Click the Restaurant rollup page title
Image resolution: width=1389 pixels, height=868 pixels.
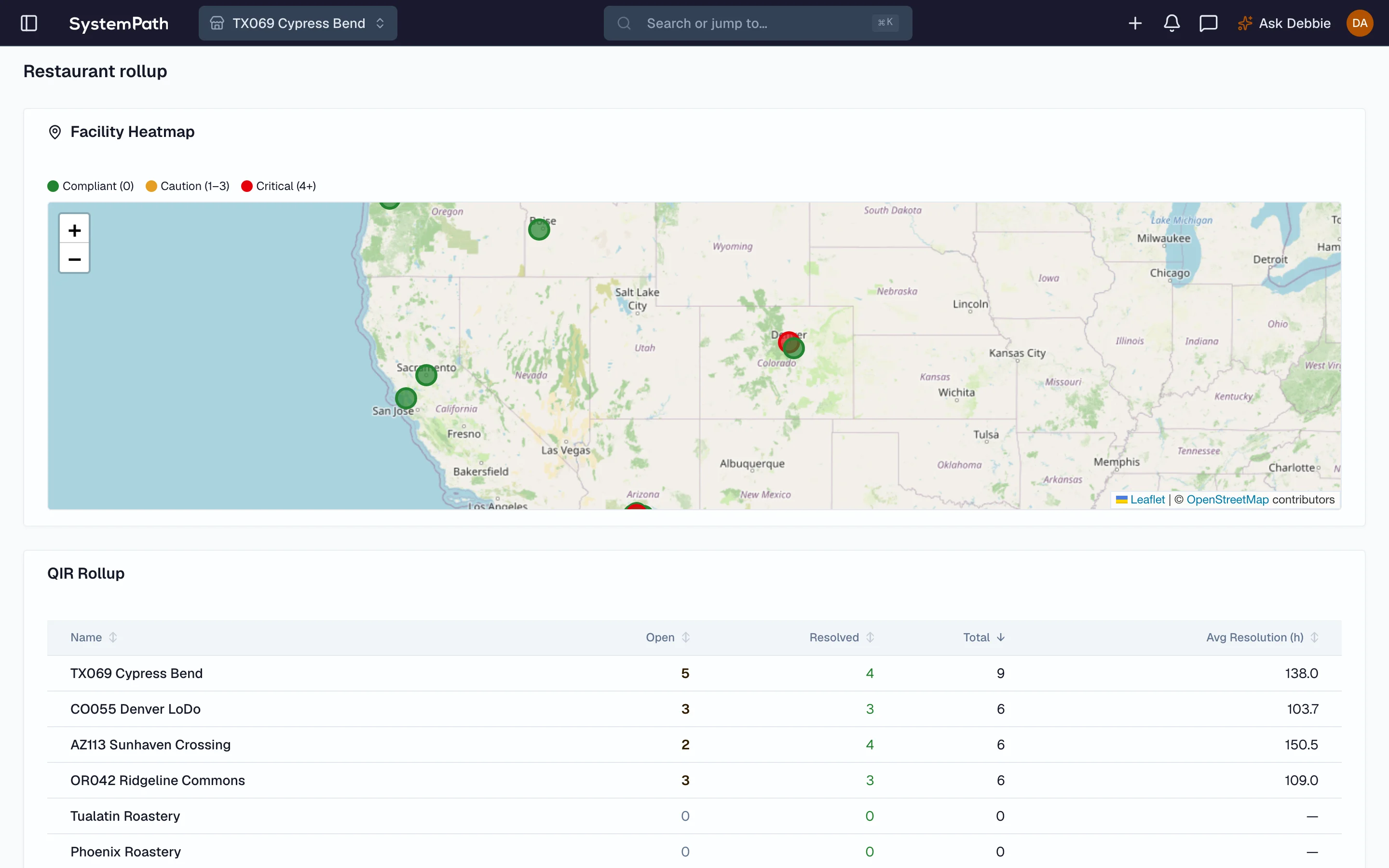pyautogui.click(x=95, y=71)
